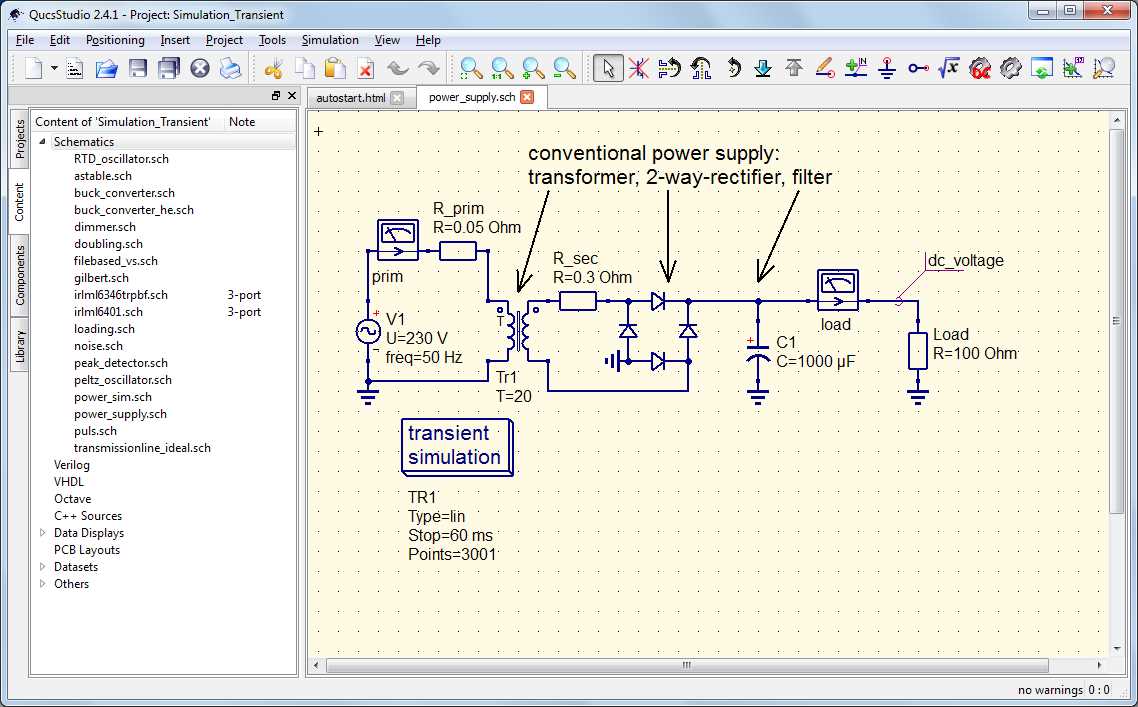
Task: Select the Verilog tree item
Action: 72,465
